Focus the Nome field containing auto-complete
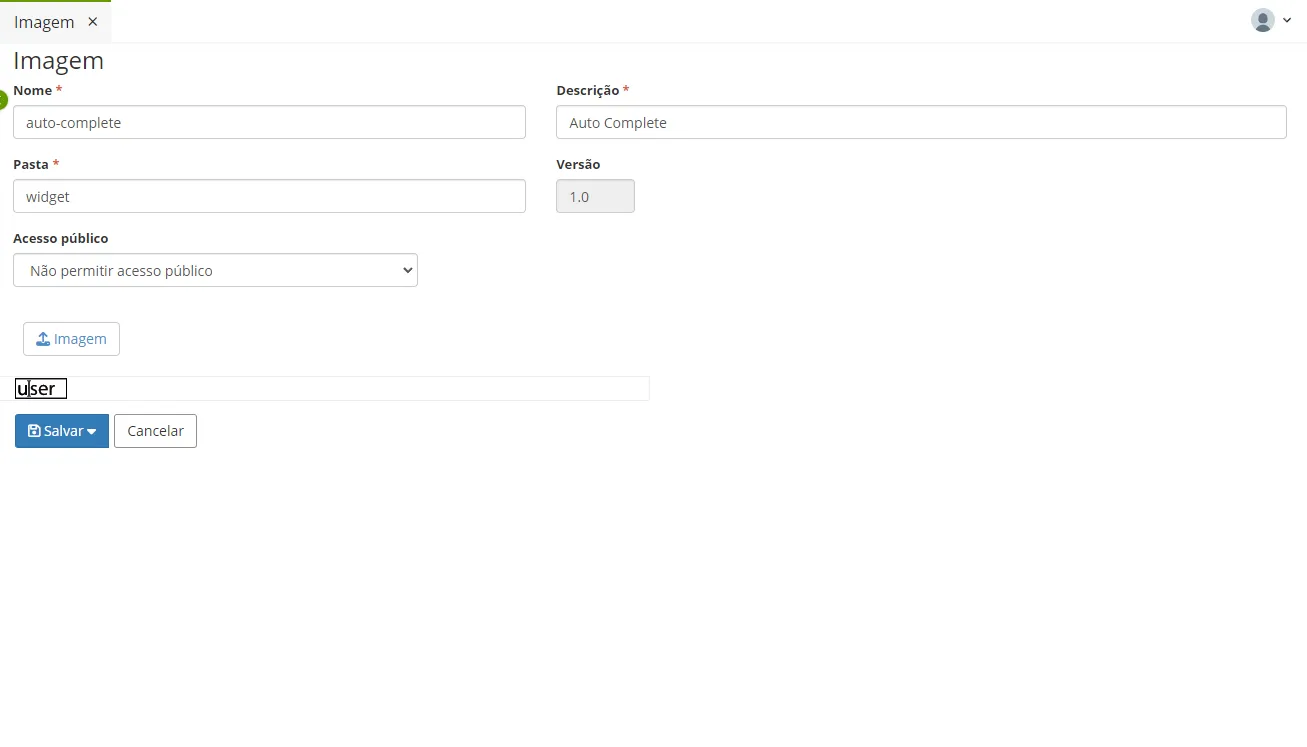This screenshot has height=747, width=1307. click(x=269, y=122)
